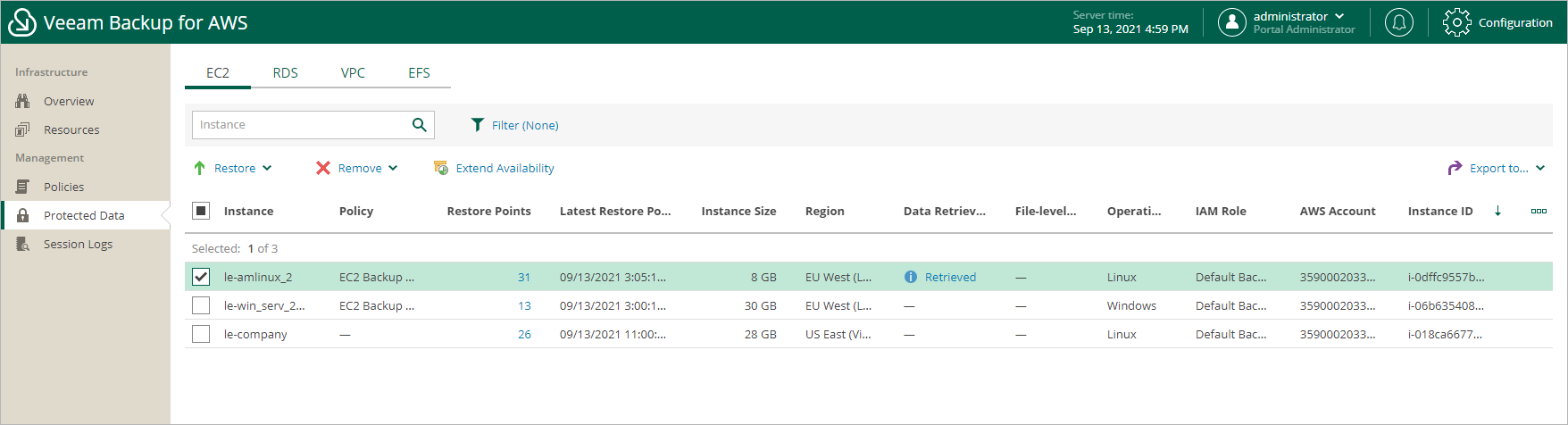Click the Instance ID sort arrow
The image size is (1568, 425).
pyautogui.click(x=1497, y=211)
